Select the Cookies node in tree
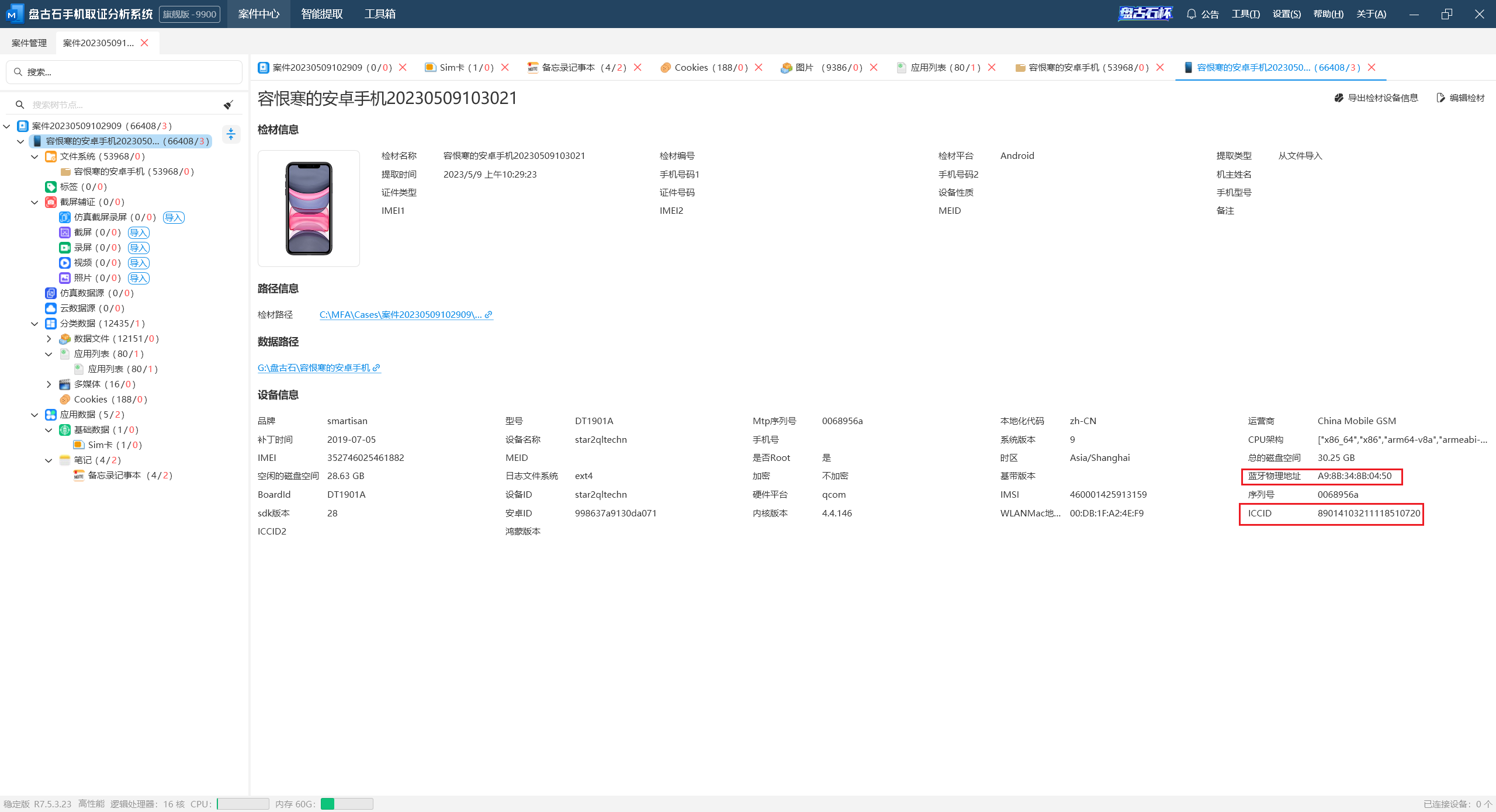1496x812 pixels. (x=91, y=400)
